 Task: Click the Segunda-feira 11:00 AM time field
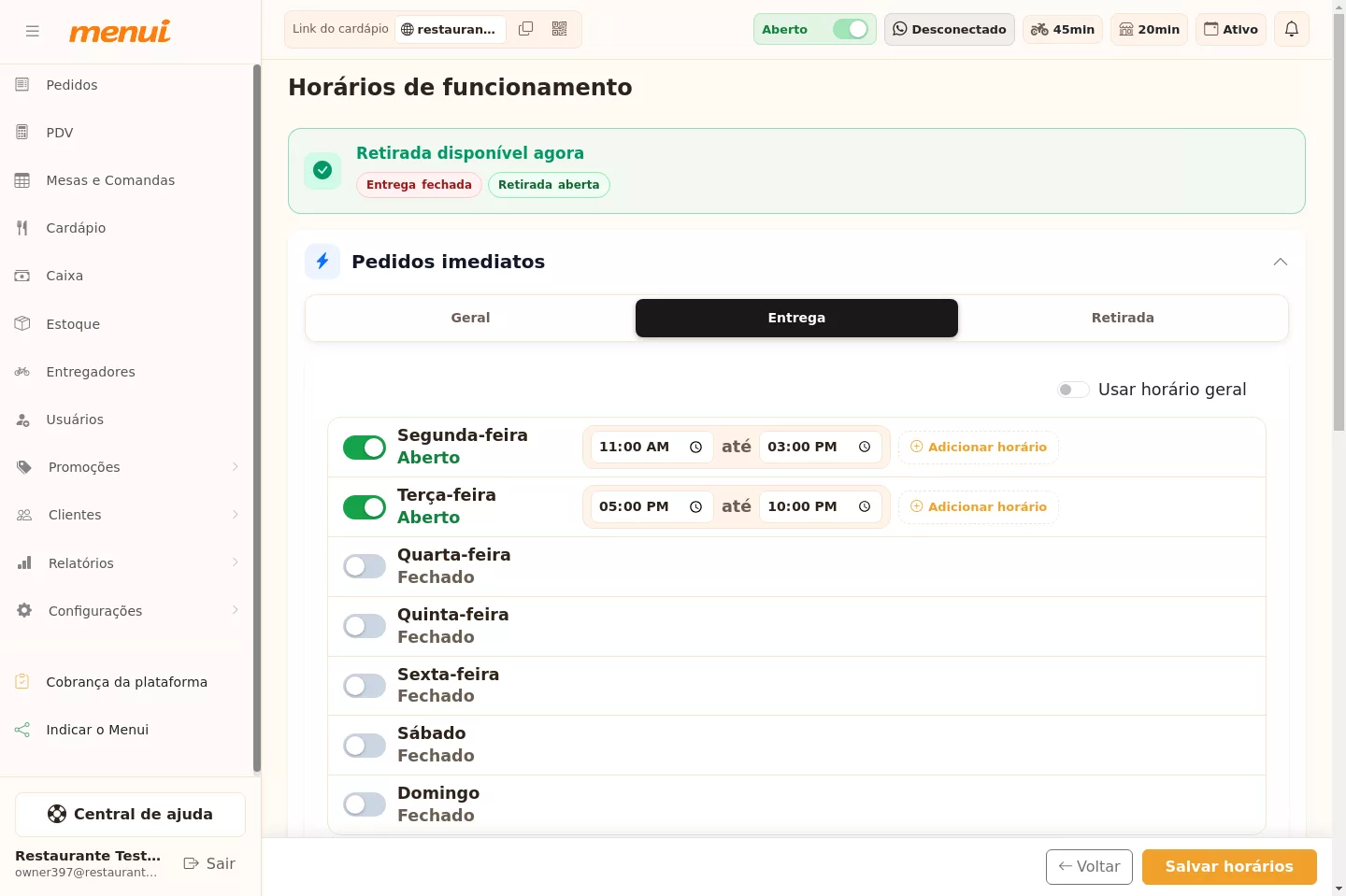pyautogui.click(x=652, y=448)
